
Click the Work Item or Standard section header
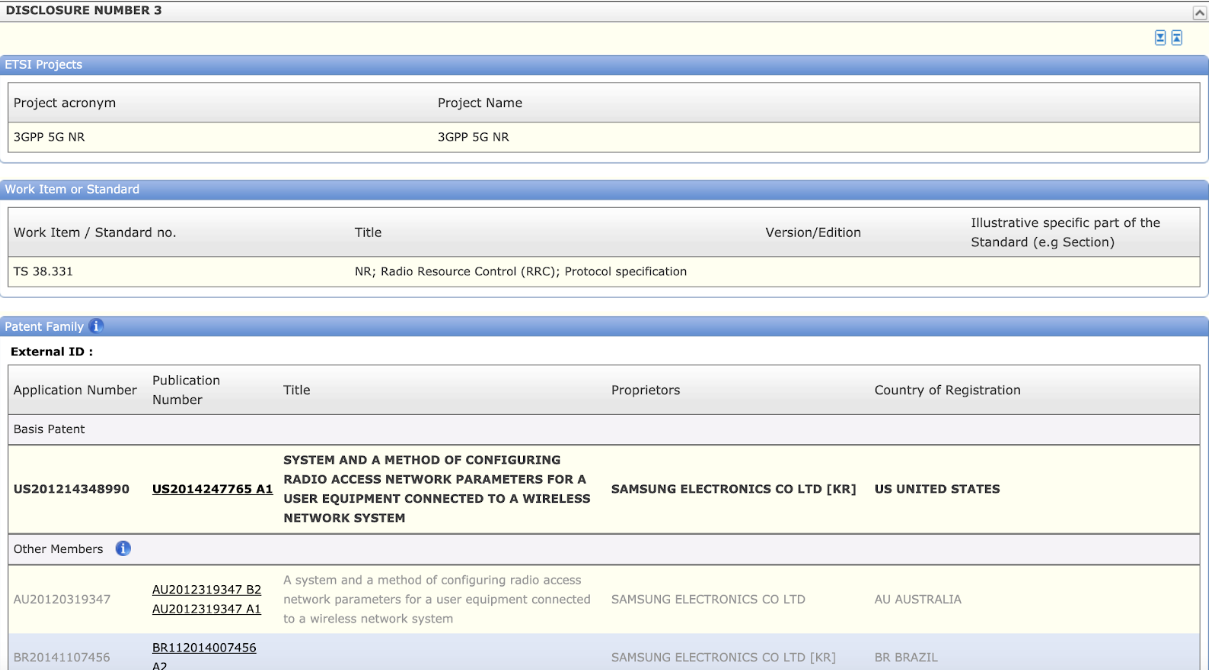(x=604, y=189)
